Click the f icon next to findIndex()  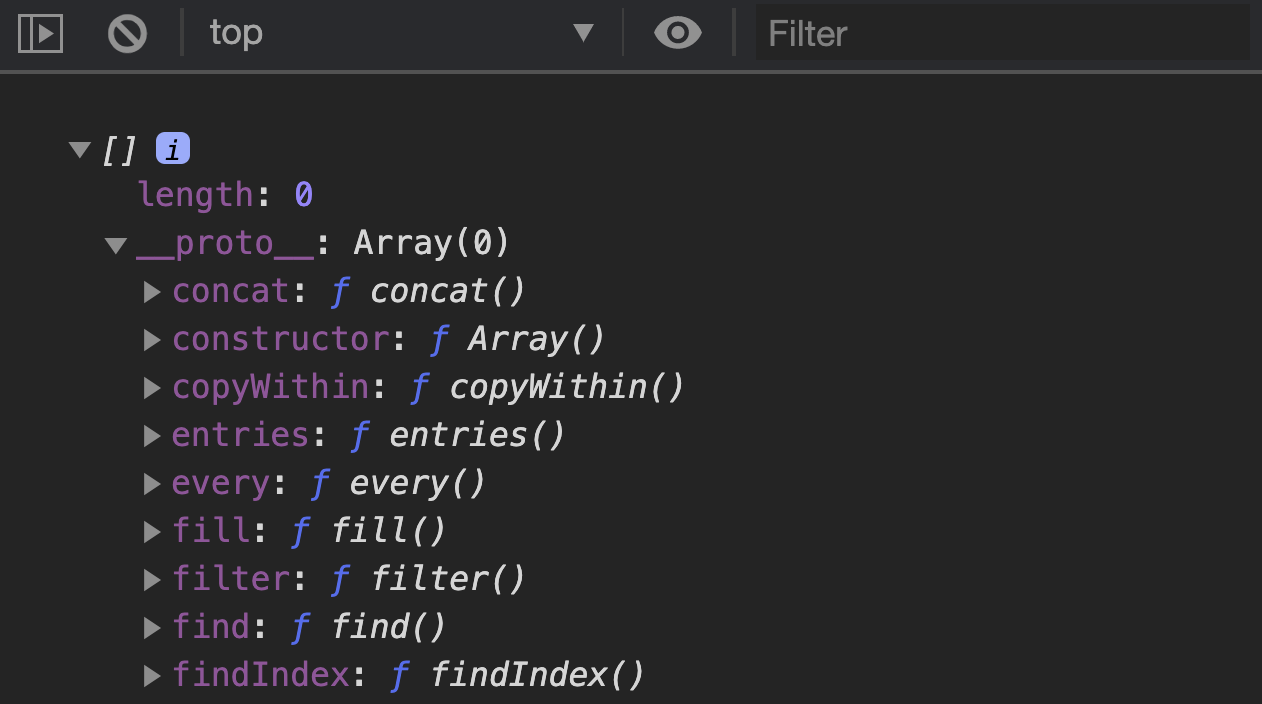[x=400, y=675]
